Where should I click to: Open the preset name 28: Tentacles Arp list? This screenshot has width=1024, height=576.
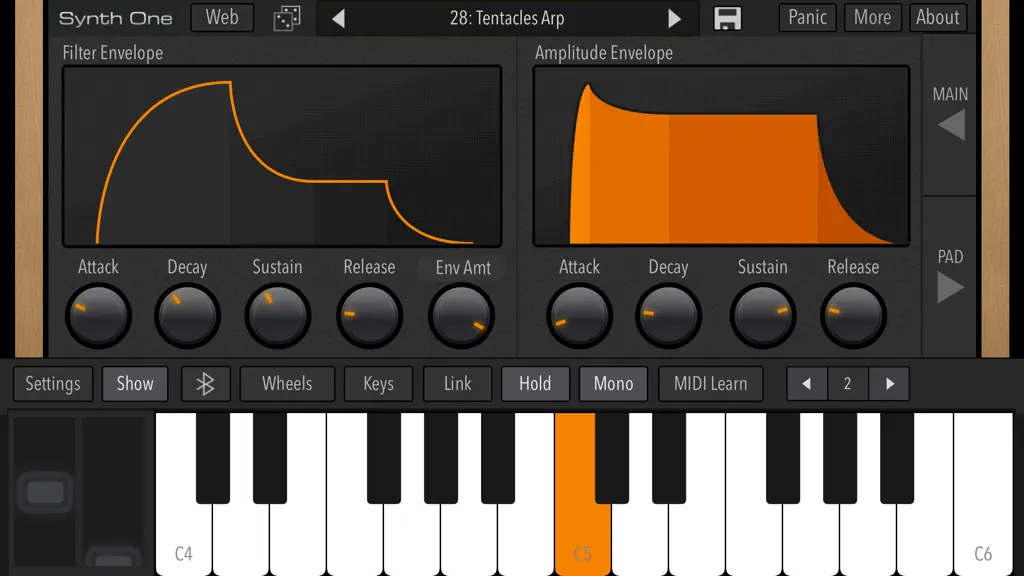point(507,18)
